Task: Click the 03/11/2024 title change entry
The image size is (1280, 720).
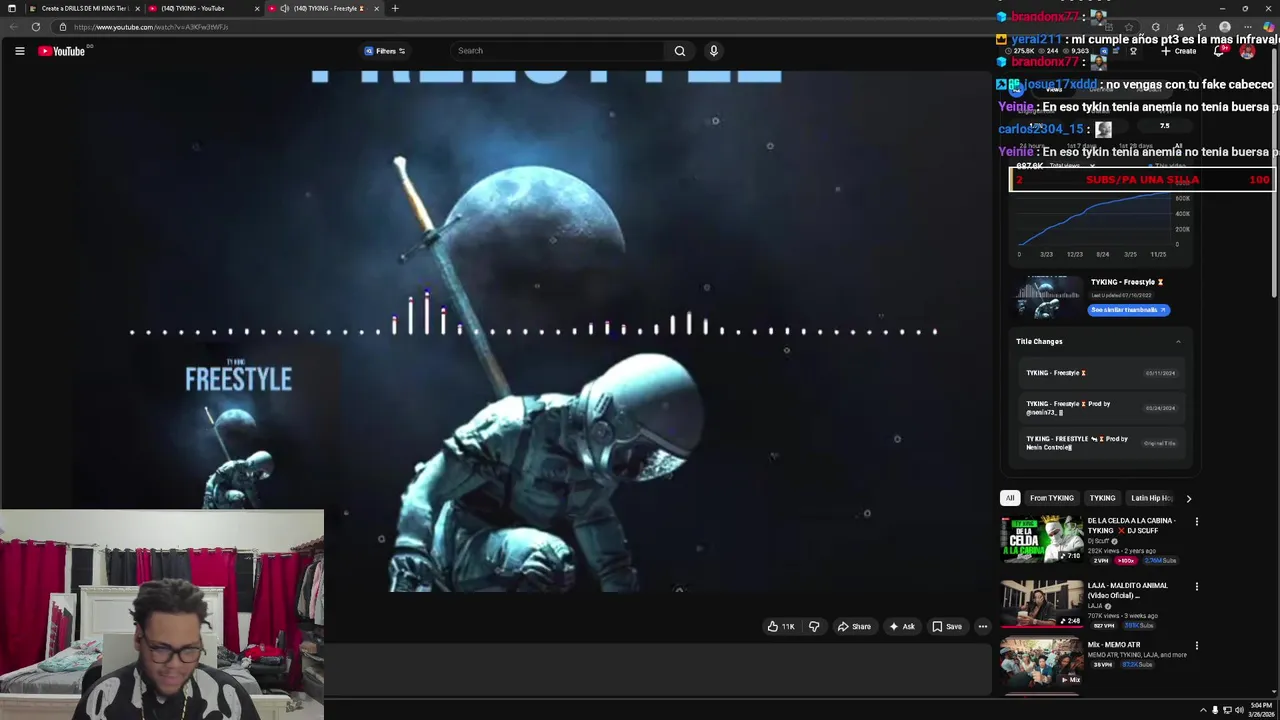Action: click(1100, 373)
